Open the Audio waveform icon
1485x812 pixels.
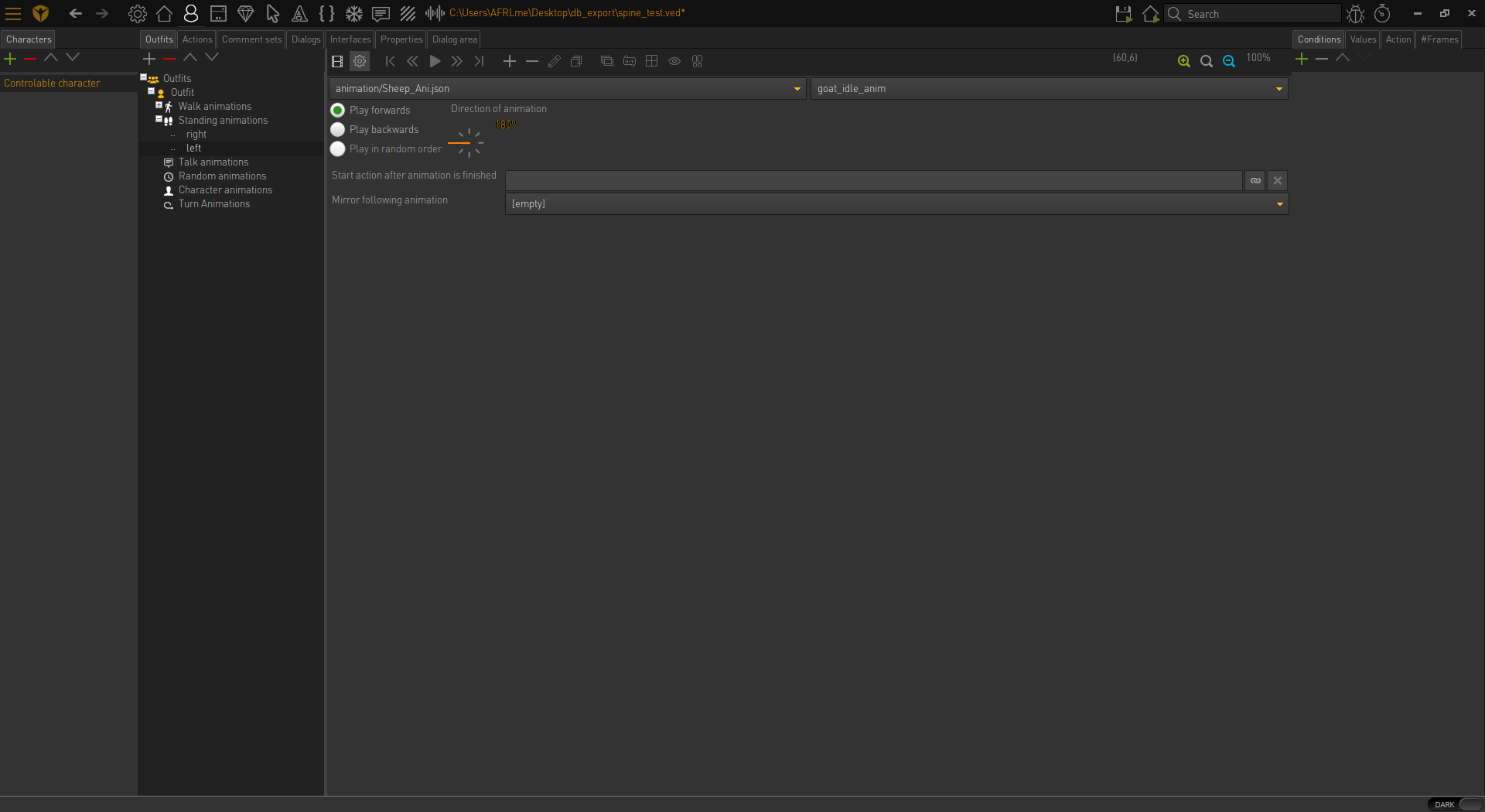435,13
